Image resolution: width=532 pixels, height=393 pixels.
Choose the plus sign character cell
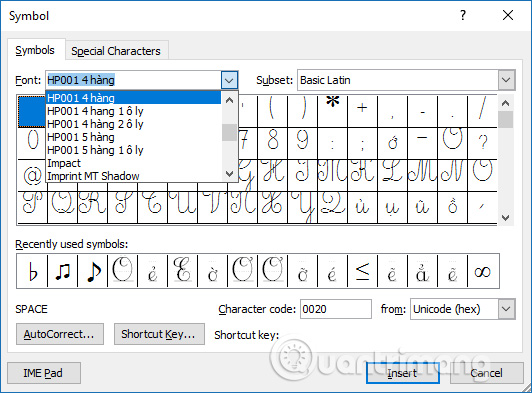362,111
